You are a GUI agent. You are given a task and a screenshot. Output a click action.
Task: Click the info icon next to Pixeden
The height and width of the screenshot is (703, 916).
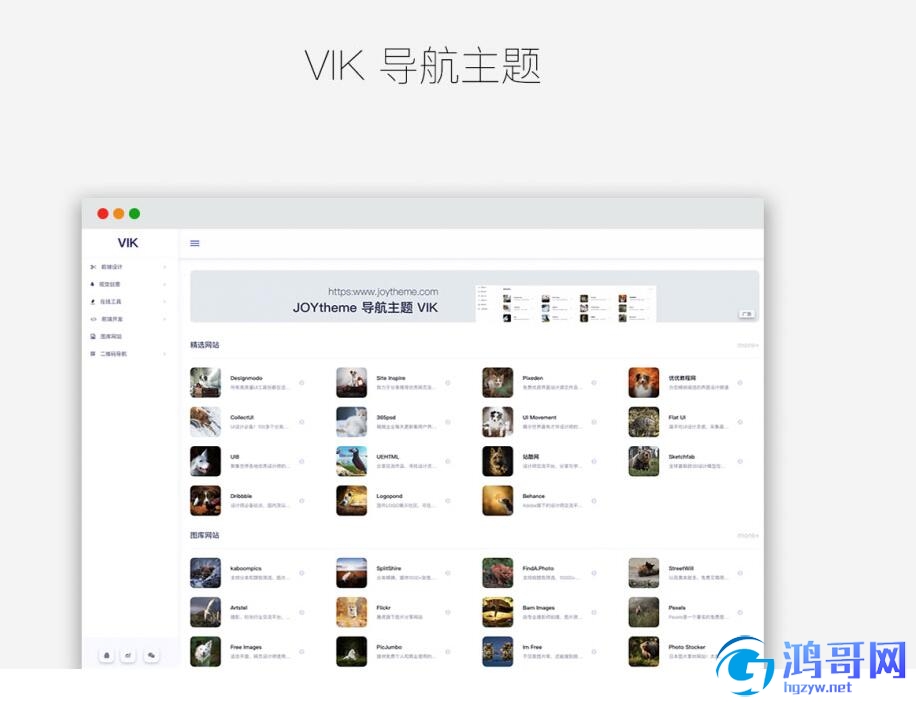(594, 383)
